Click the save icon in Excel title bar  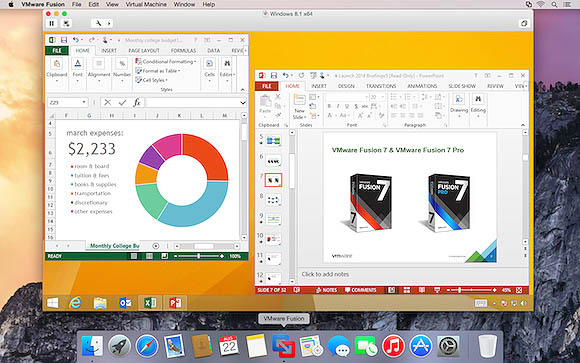click(x=64, y=40)
